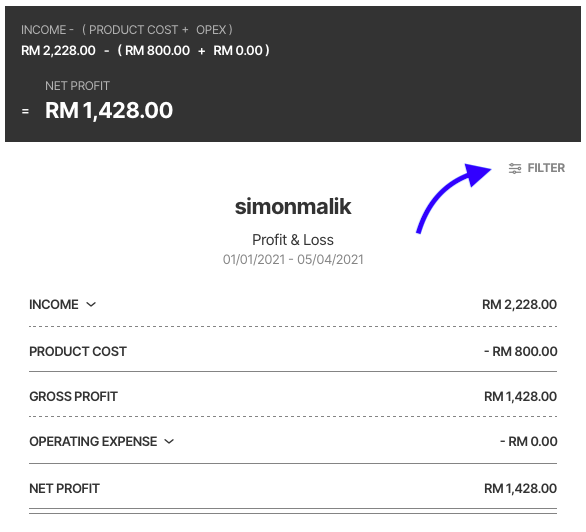
Task: Click the operating expense amount - RM 0.00
Action: (x=529, y=442)
